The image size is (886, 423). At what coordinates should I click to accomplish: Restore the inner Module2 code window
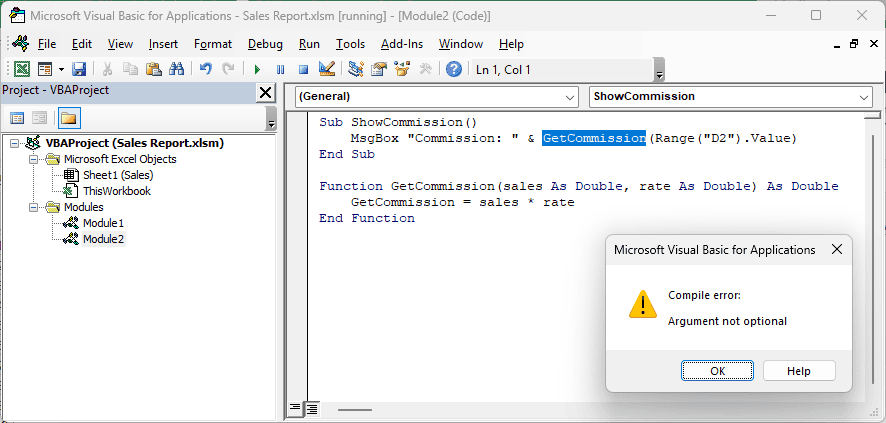(x=853, y=44)
